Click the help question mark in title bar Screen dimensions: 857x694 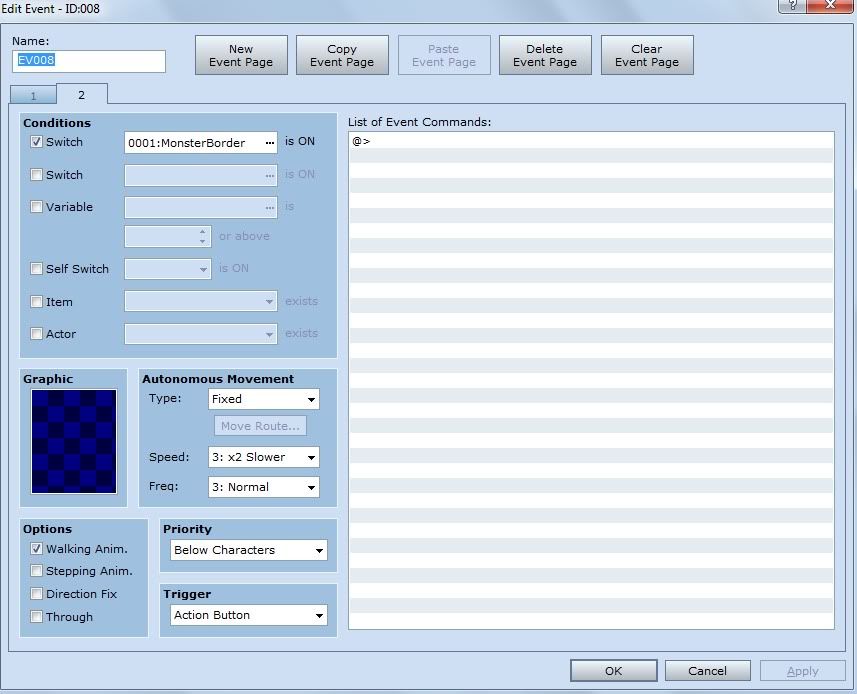[x=790, y=6]
